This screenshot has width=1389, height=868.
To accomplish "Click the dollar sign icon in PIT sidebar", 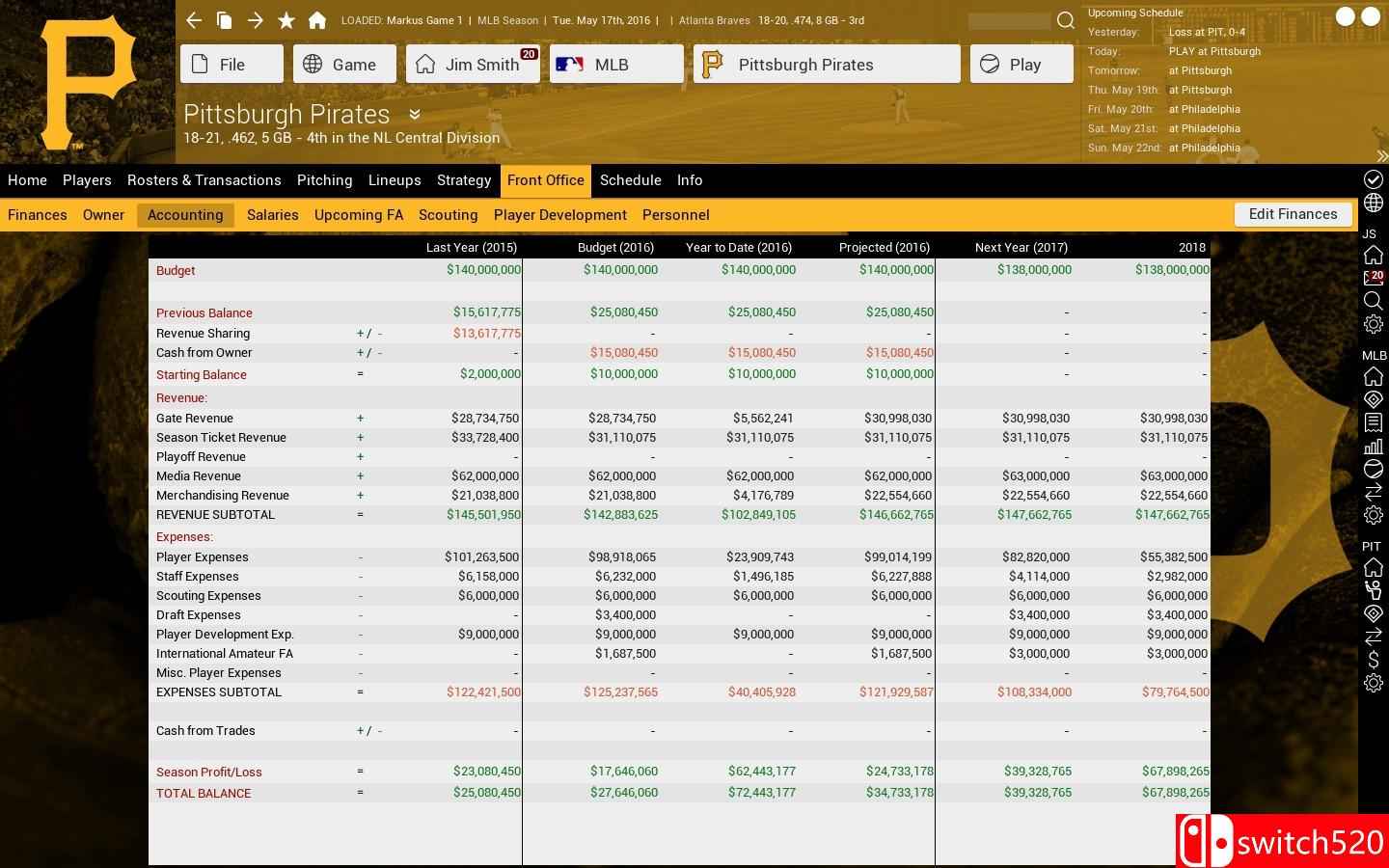I will pos(1373,660).
